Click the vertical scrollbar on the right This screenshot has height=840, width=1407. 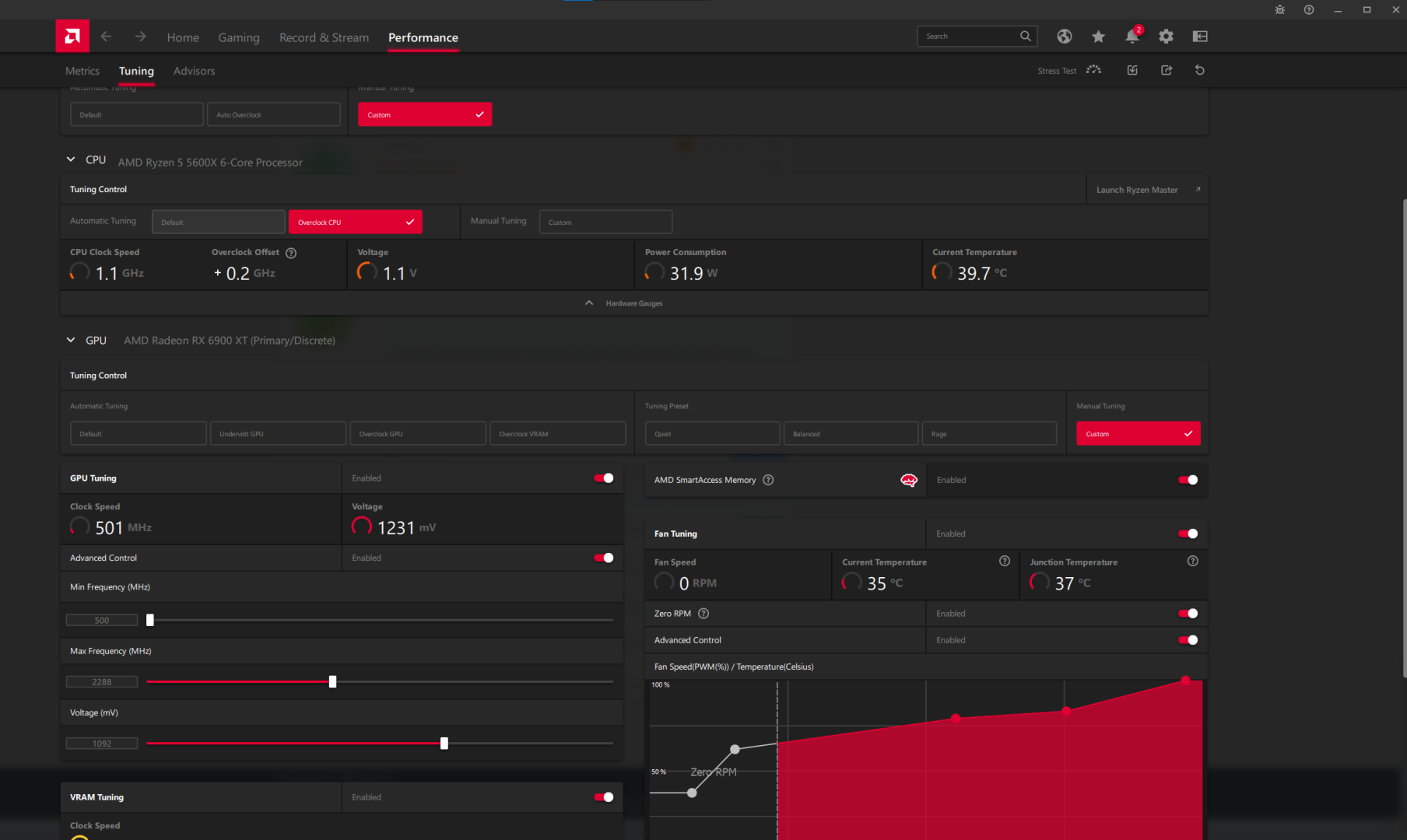coord(1404,439)
